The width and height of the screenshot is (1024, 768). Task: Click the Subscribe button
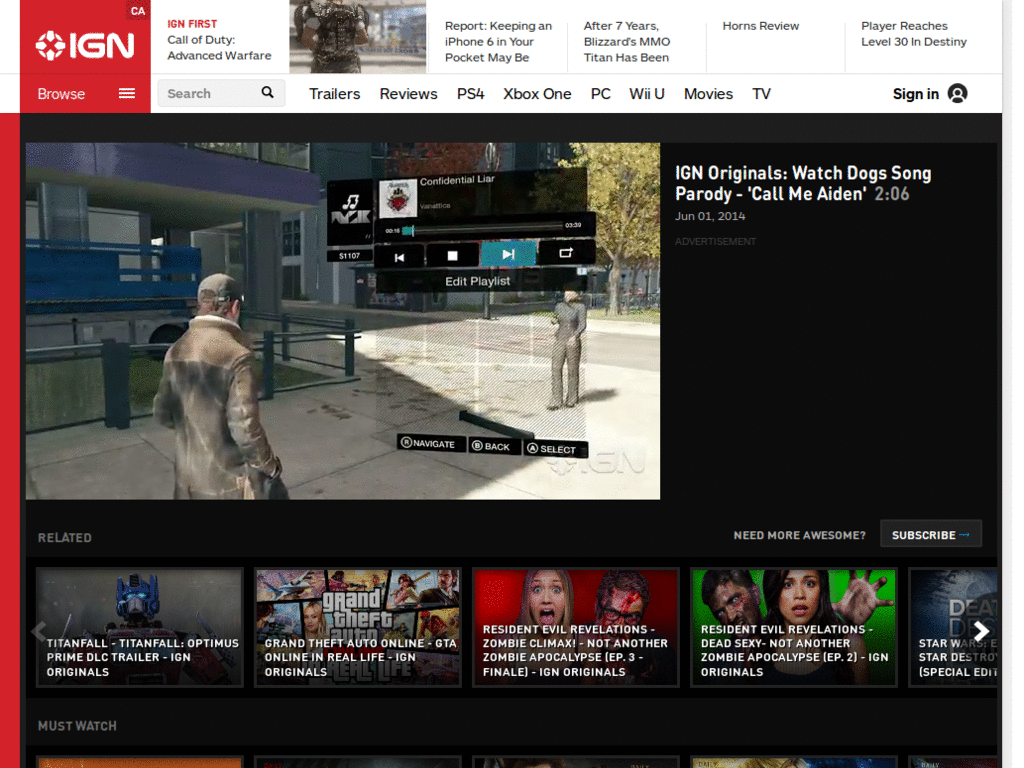(x=930, y=533)
